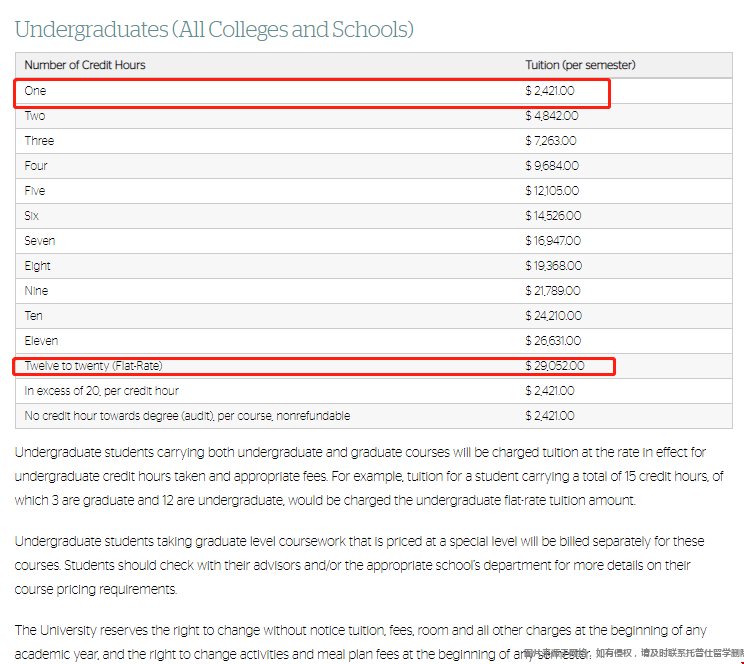Screen dimensions: 744x664
Task: Select the 'One' credit hour cell
Action: 35,91
